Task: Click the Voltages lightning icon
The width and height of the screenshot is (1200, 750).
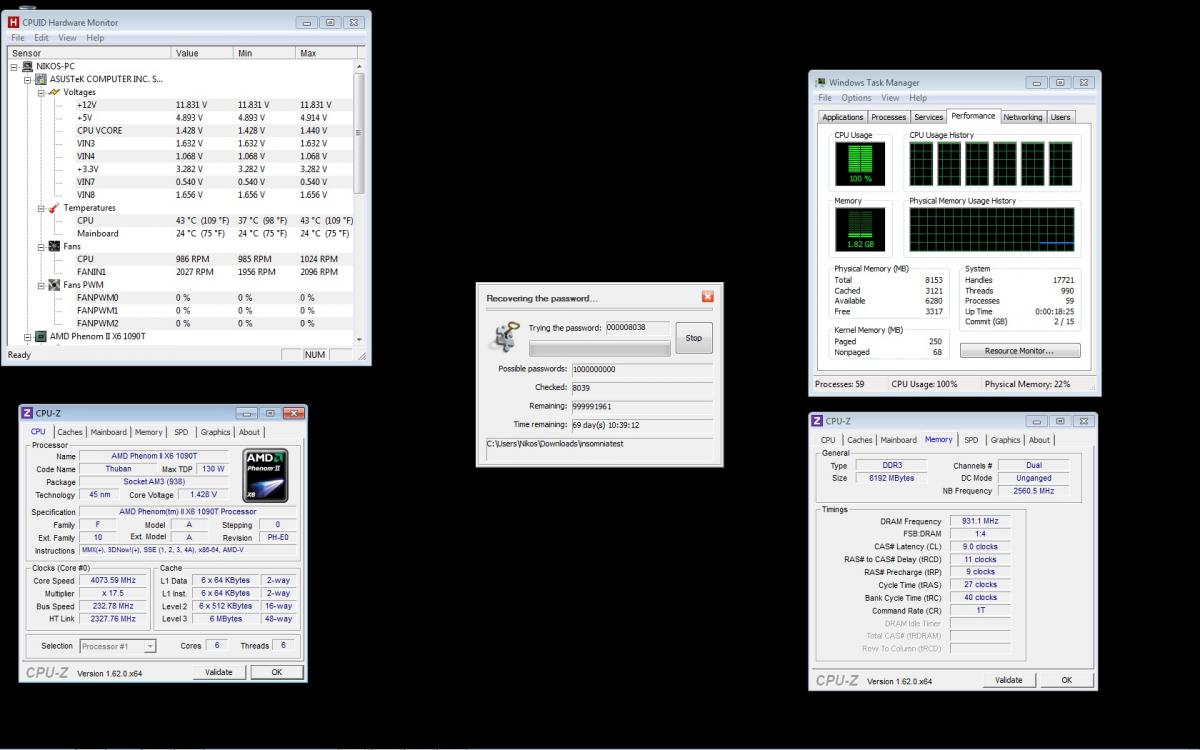Action: (55, 92)
